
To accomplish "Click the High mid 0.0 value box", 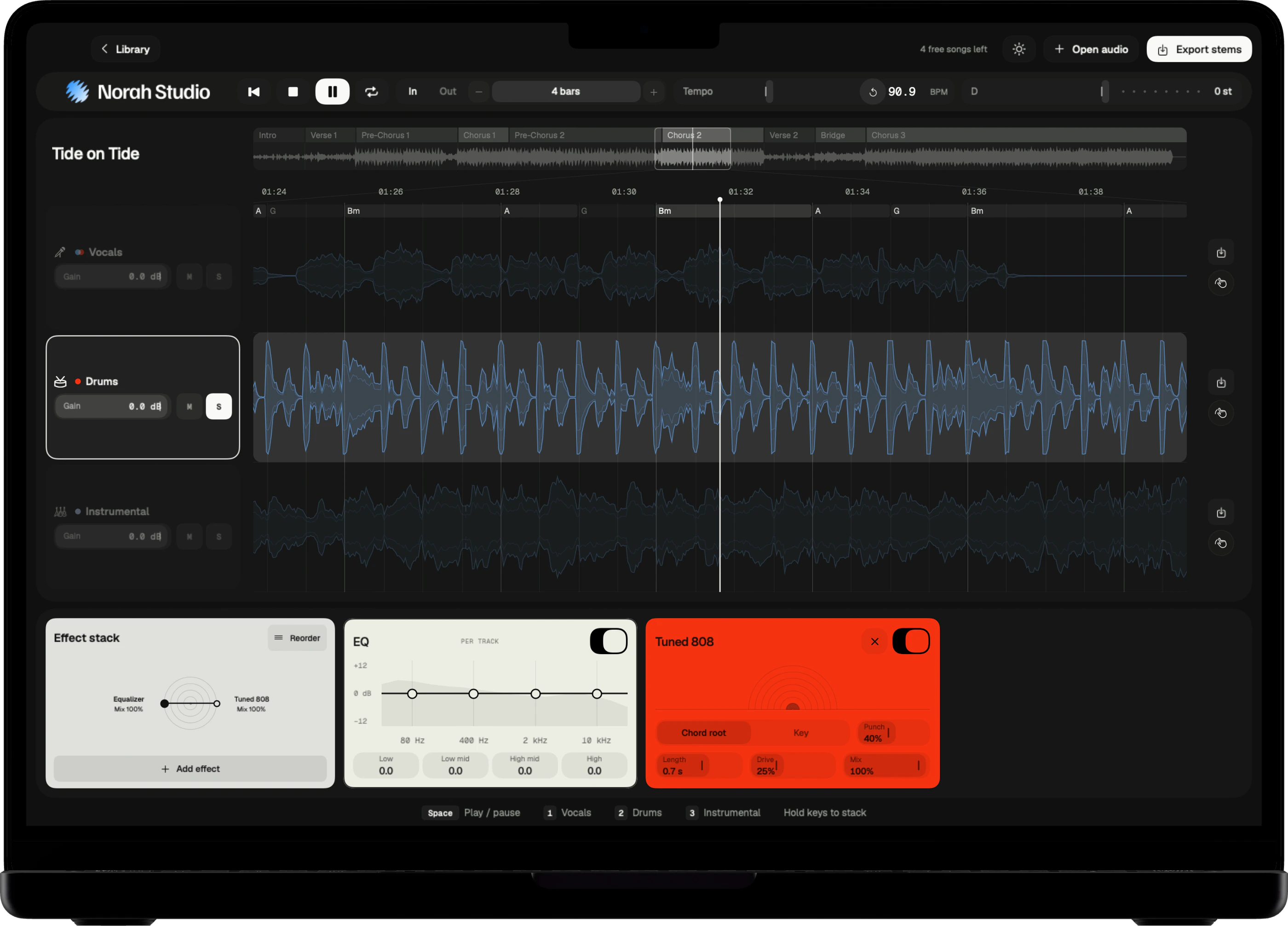I will click(x=525, y=765).
